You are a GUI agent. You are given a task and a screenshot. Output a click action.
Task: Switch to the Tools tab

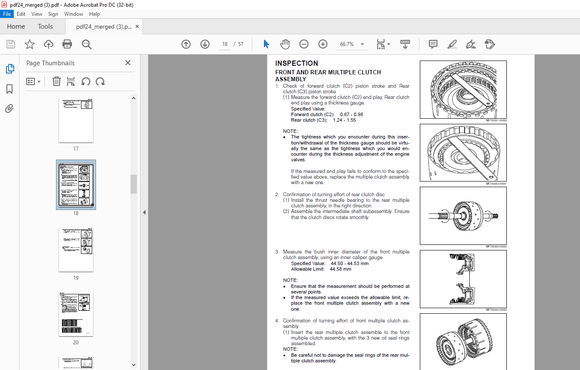(45, 27)
